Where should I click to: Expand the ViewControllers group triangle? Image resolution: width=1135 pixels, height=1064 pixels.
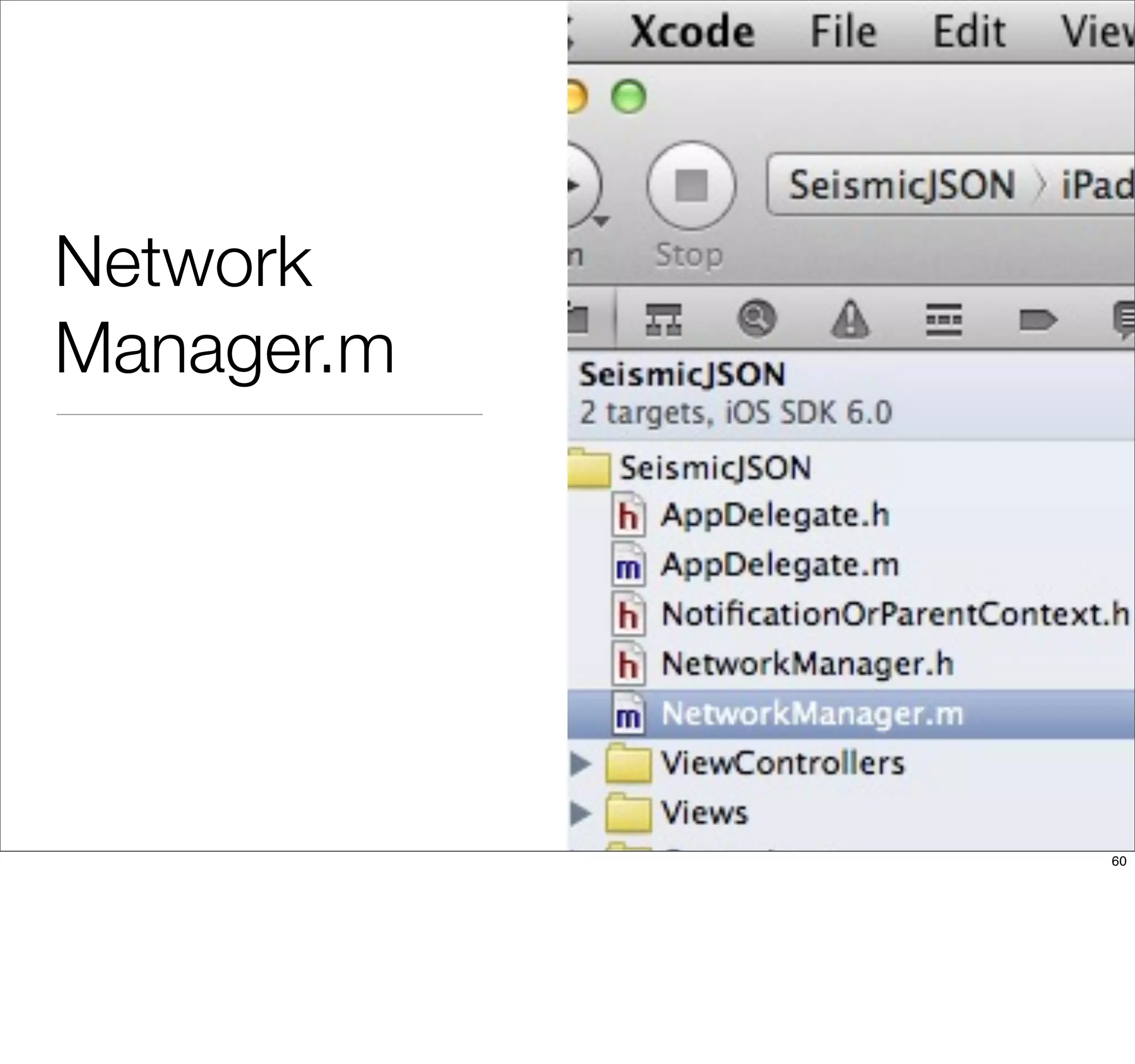581,764
